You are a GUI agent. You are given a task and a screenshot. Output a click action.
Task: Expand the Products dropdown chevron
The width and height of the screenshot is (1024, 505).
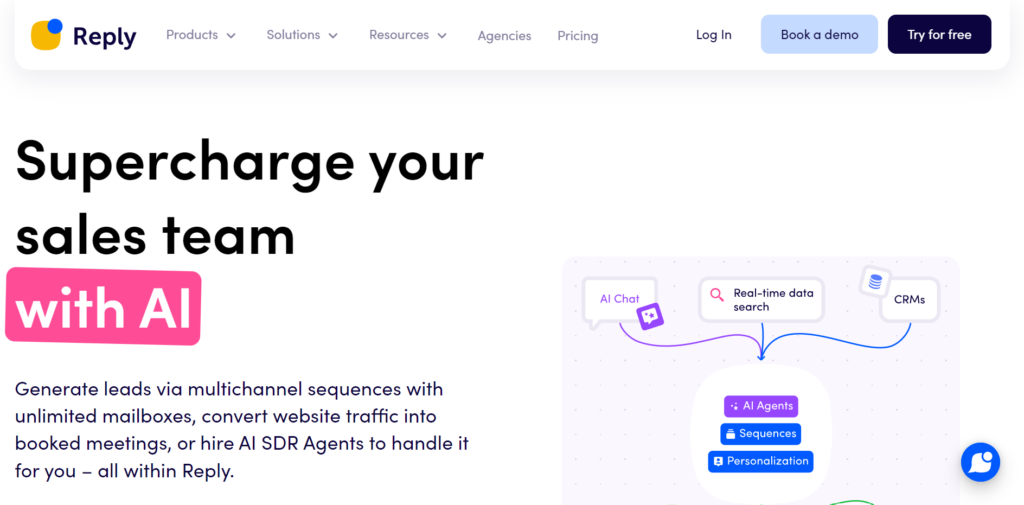tap(231, 36)
